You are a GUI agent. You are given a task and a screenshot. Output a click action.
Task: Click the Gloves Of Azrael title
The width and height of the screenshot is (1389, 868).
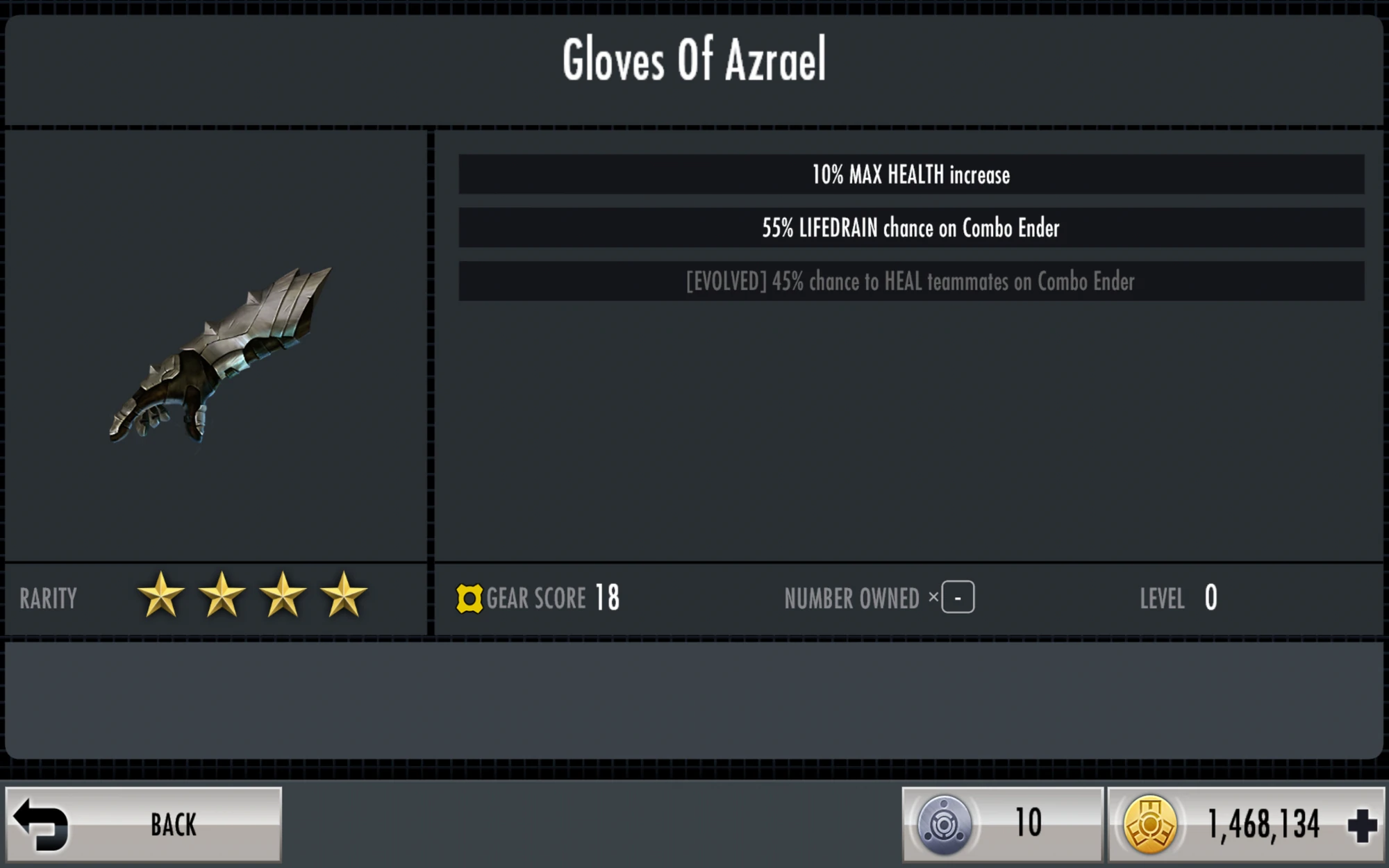694,60
